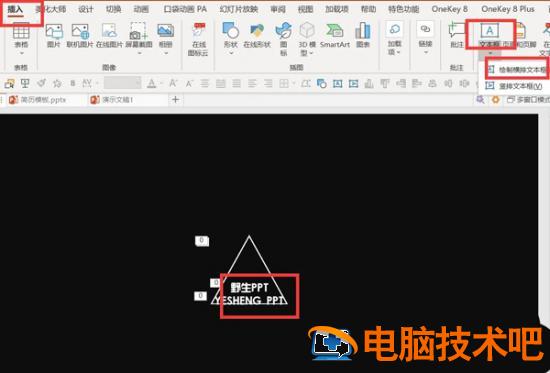Click the presentation screen quick toolbar icon
Viewport: 550px width, 373px height.
[x=25, y=84]
